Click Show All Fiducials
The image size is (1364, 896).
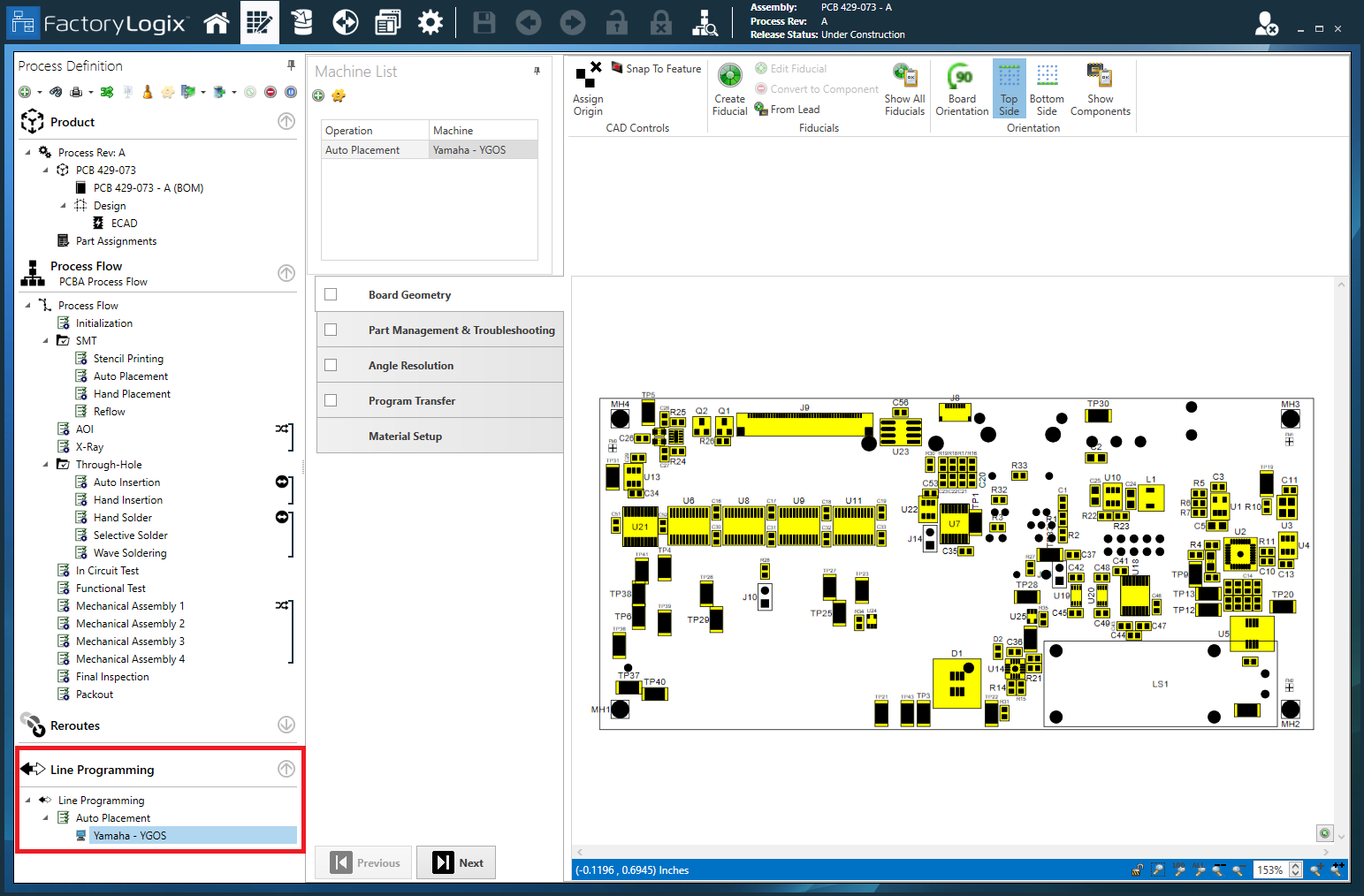pos(903,87)
